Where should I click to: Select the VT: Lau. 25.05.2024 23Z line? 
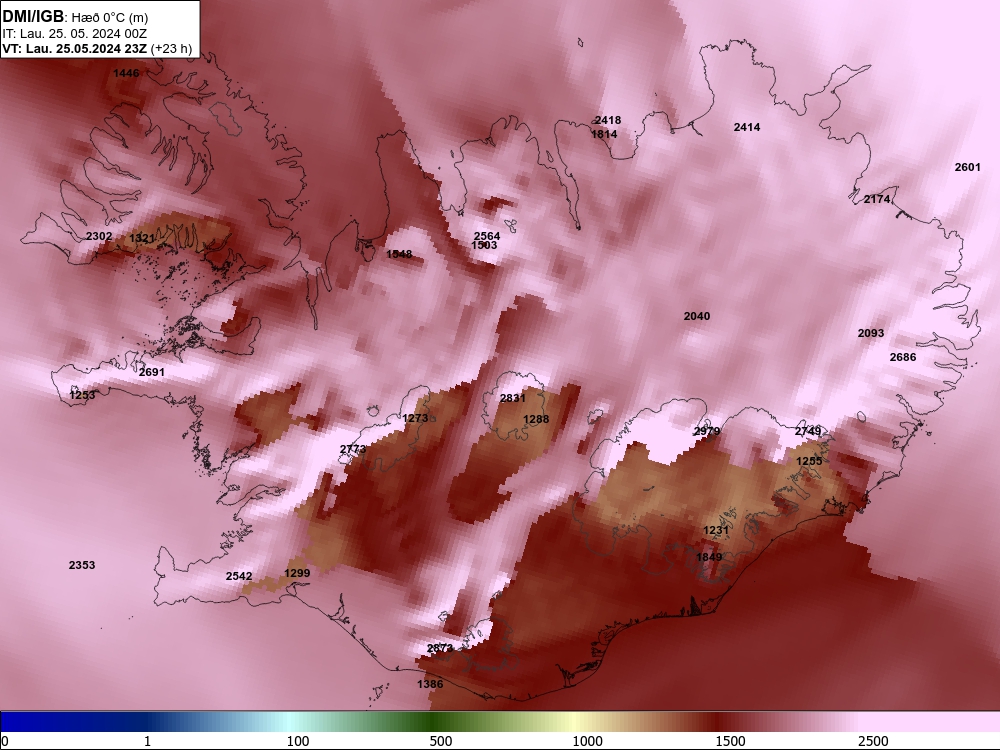pos(75,48)
